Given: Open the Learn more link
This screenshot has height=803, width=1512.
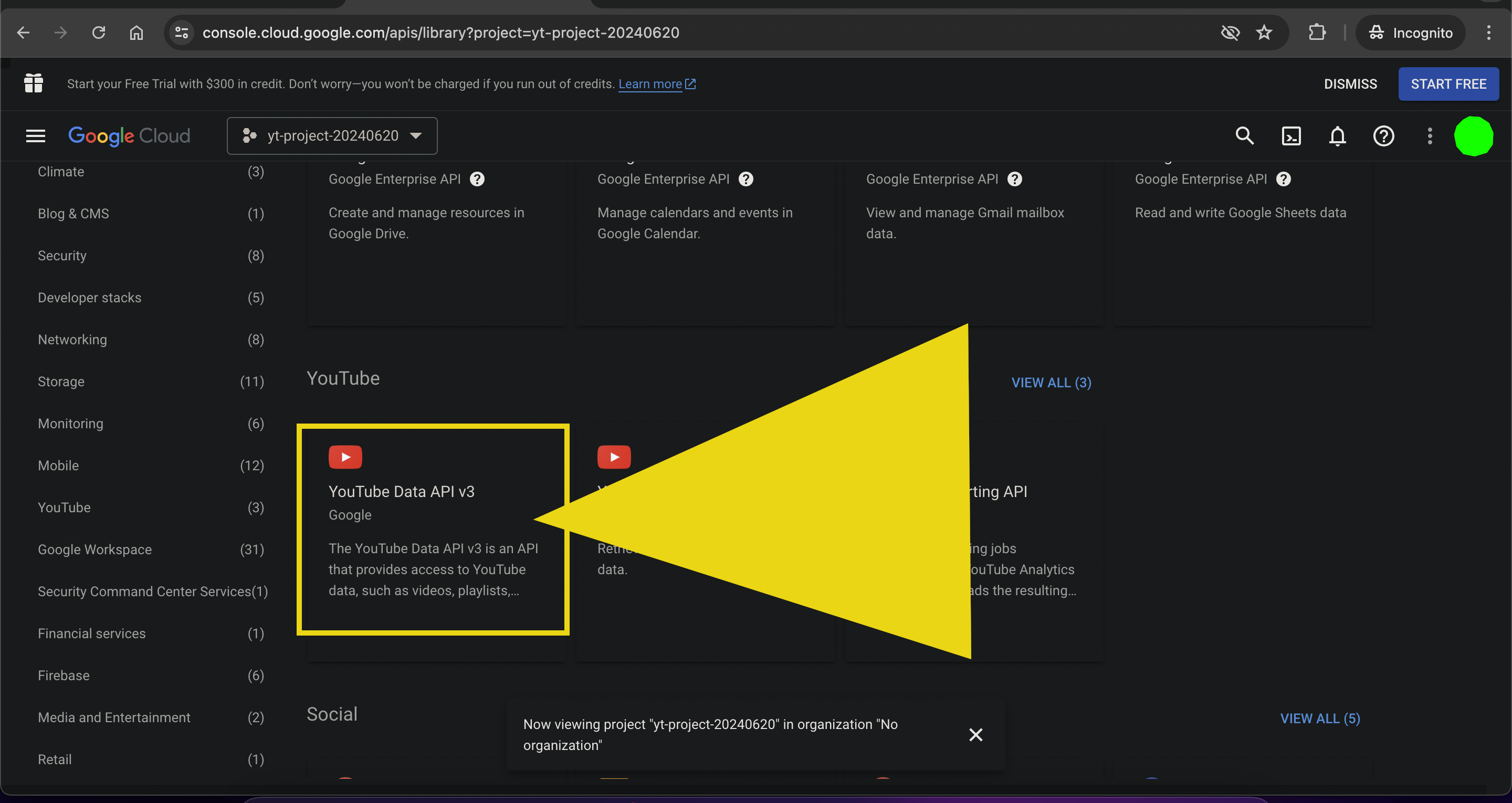Looking at the screenshot, I should pyautogui.click(x=657, y=84).
